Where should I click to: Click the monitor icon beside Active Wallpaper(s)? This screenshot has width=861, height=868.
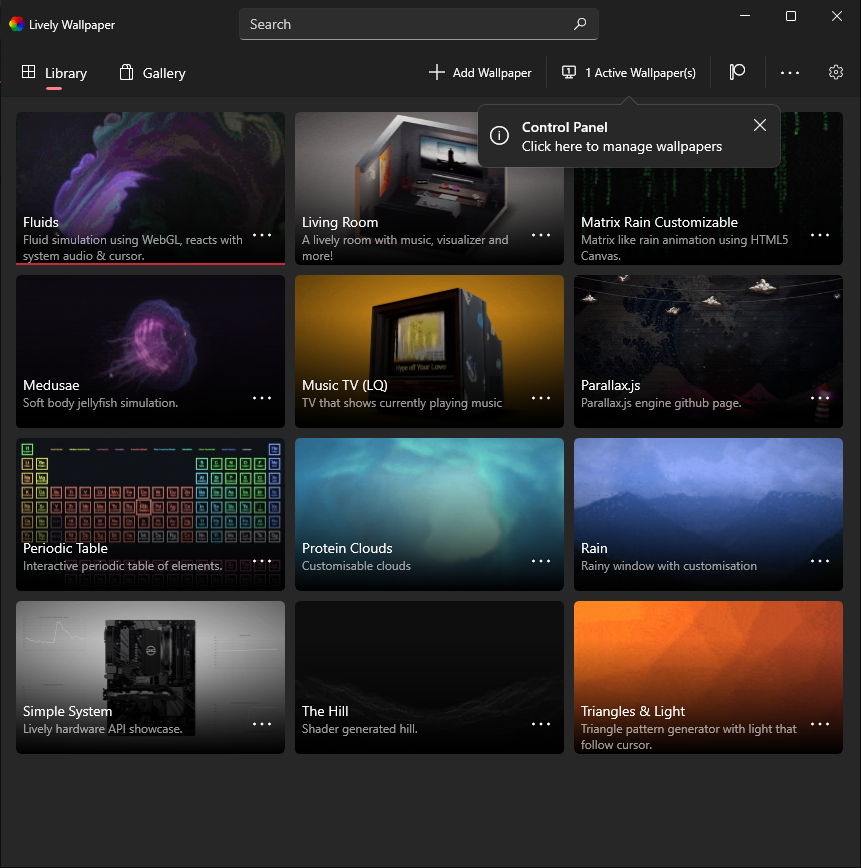pos(569,72)
